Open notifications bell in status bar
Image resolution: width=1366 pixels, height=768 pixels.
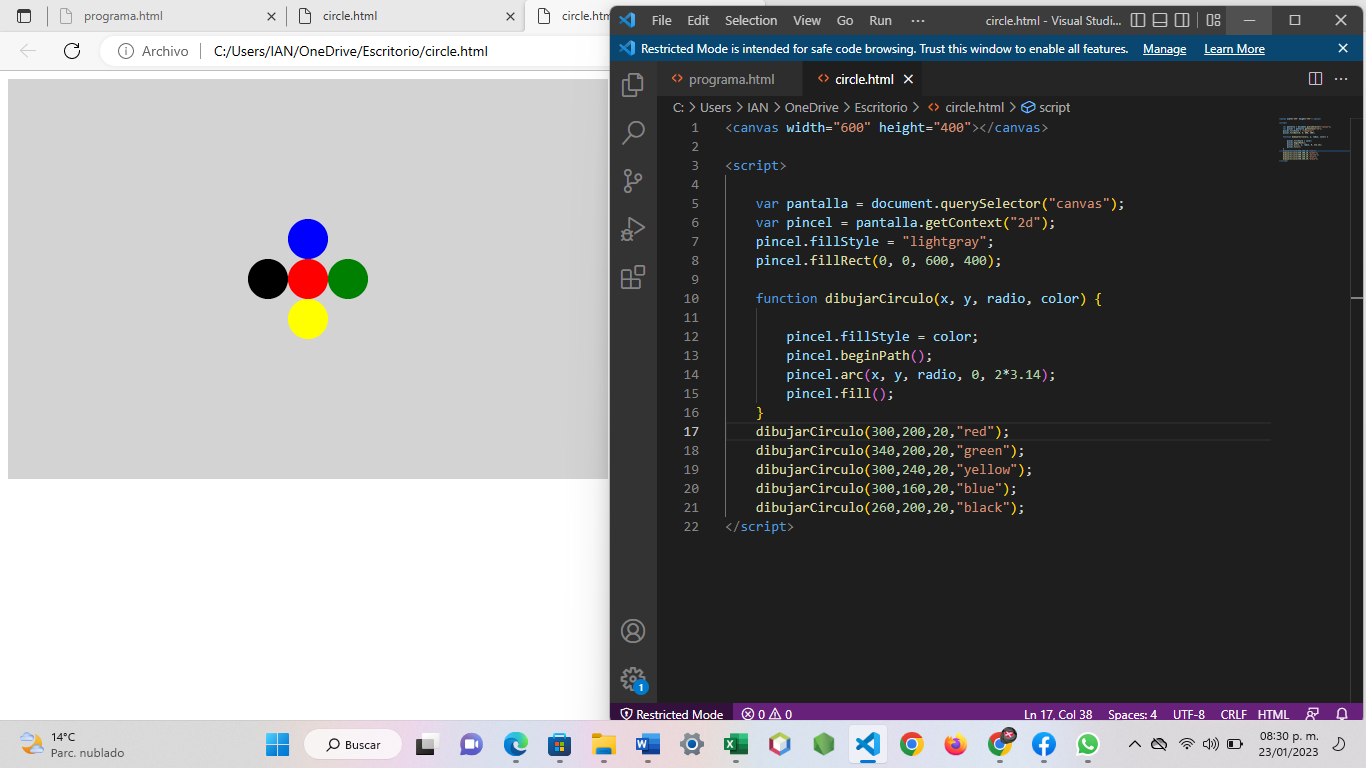click(1342, 714)
